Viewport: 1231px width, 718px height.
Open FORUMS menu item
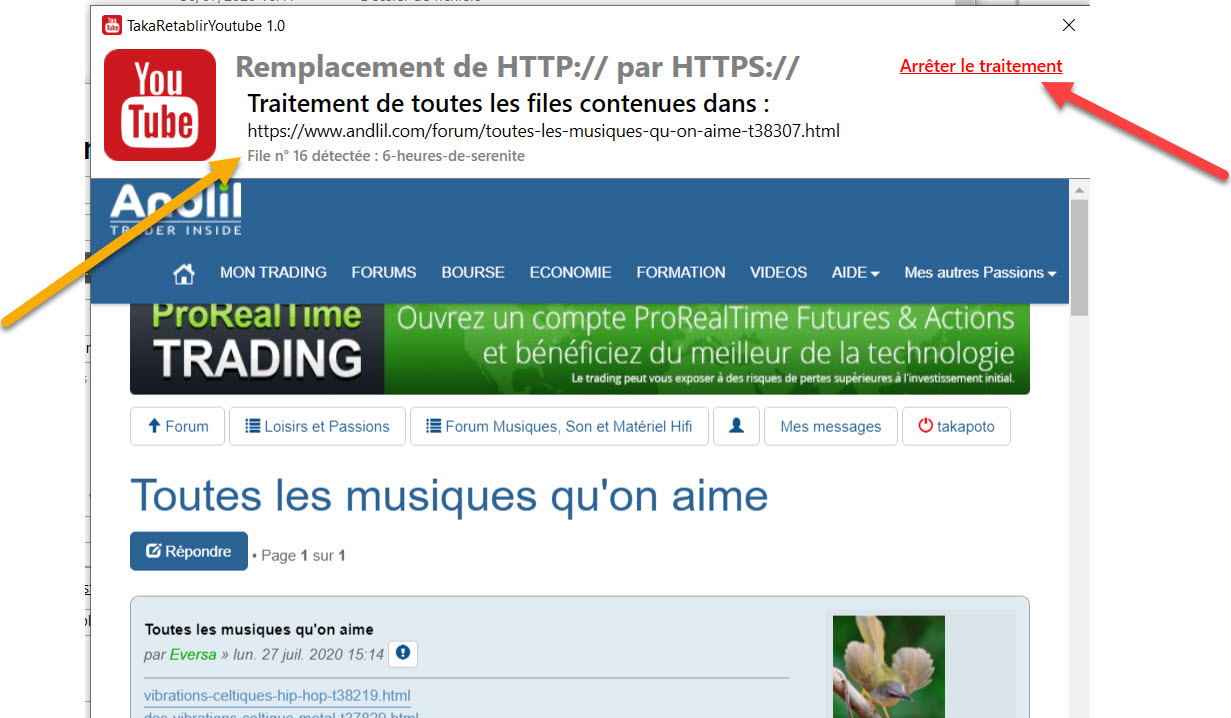pyautogui.click(x=384, y=273)
